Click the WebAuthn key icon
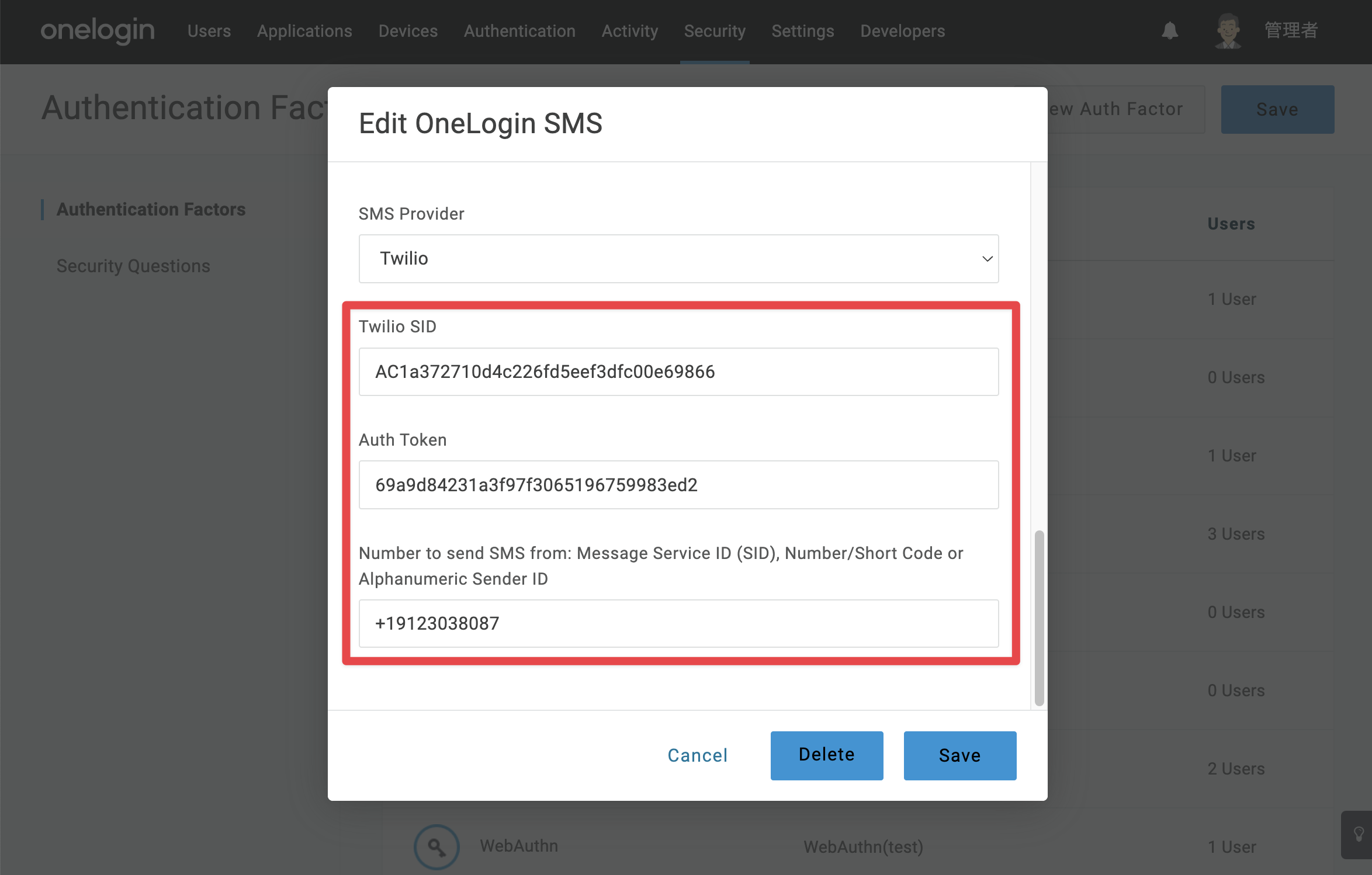 pyautogui.click(x=436, y=846)
